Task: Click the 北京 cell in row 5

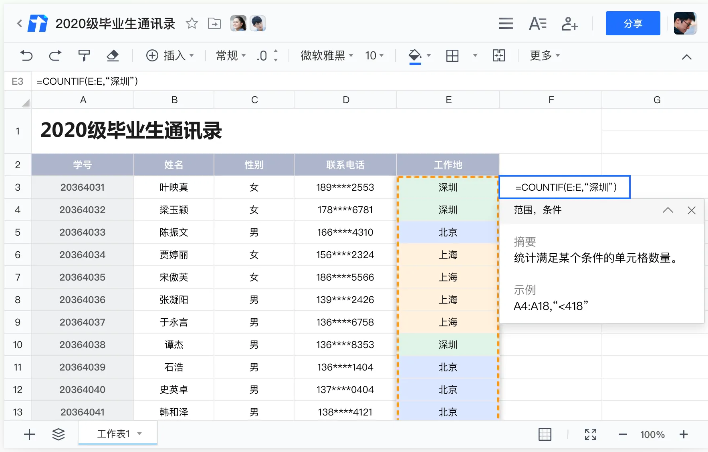Action: tap(448, 232)
